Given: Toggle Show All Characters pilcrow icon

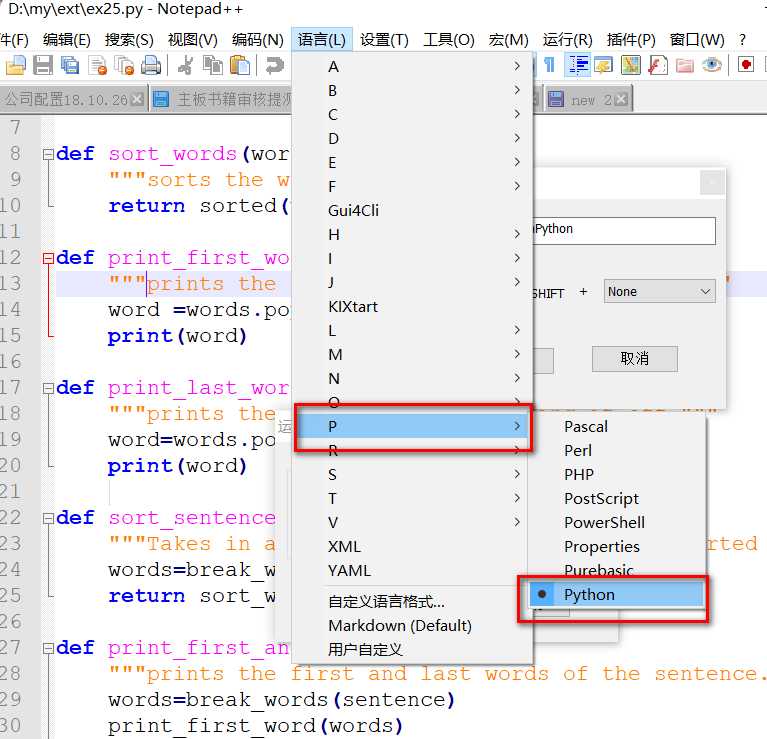Looking at the screenshot, I should [x=550, y=65].
